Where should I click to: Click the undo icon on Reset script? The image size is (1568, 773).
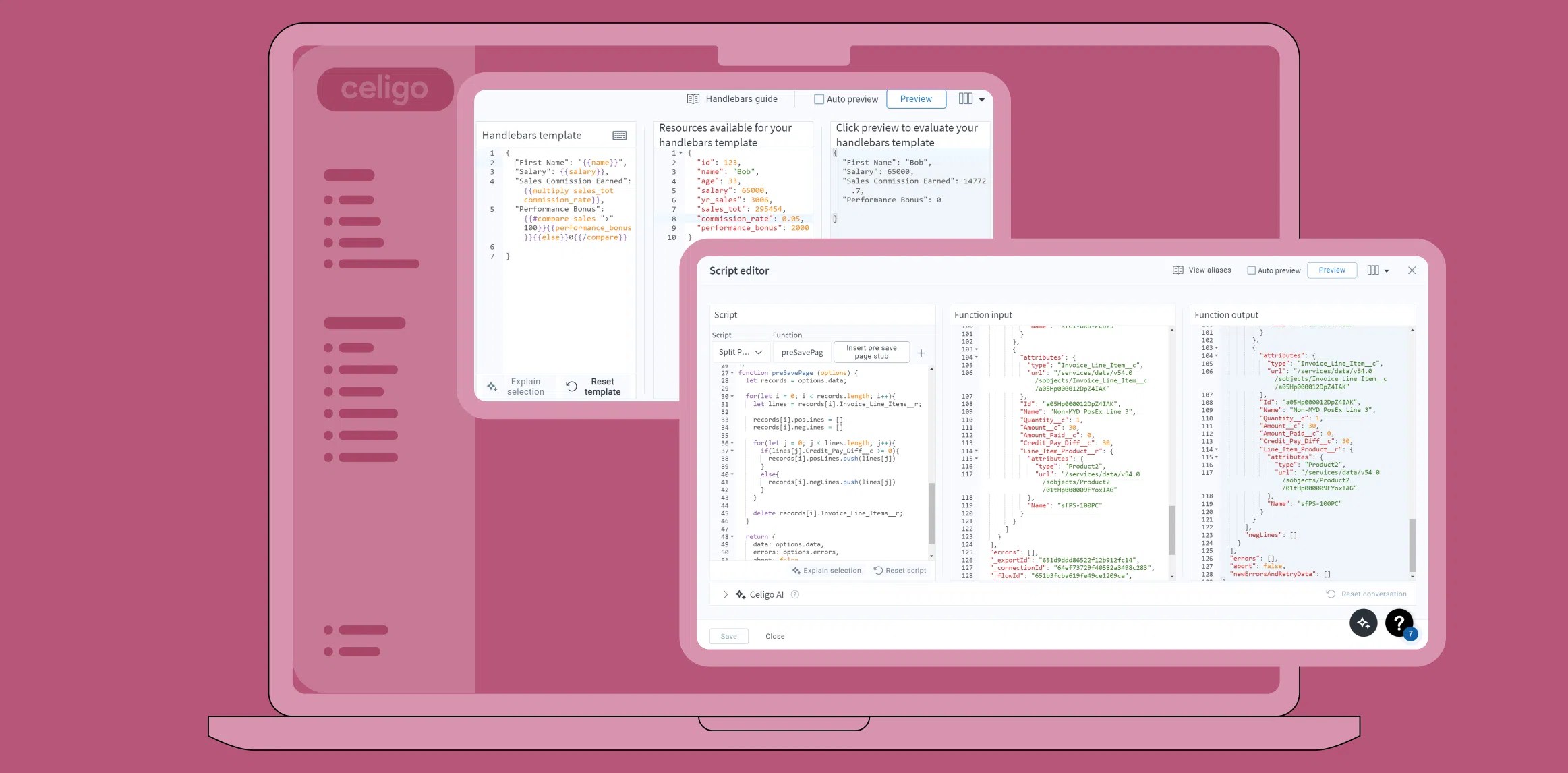[x=877, y=570]
